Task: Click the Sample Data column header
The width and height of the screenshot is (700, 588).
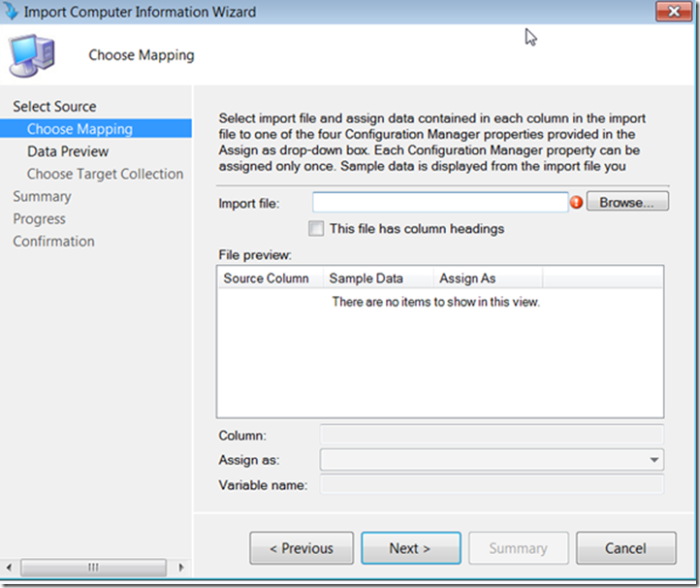Action: [379, 278]
